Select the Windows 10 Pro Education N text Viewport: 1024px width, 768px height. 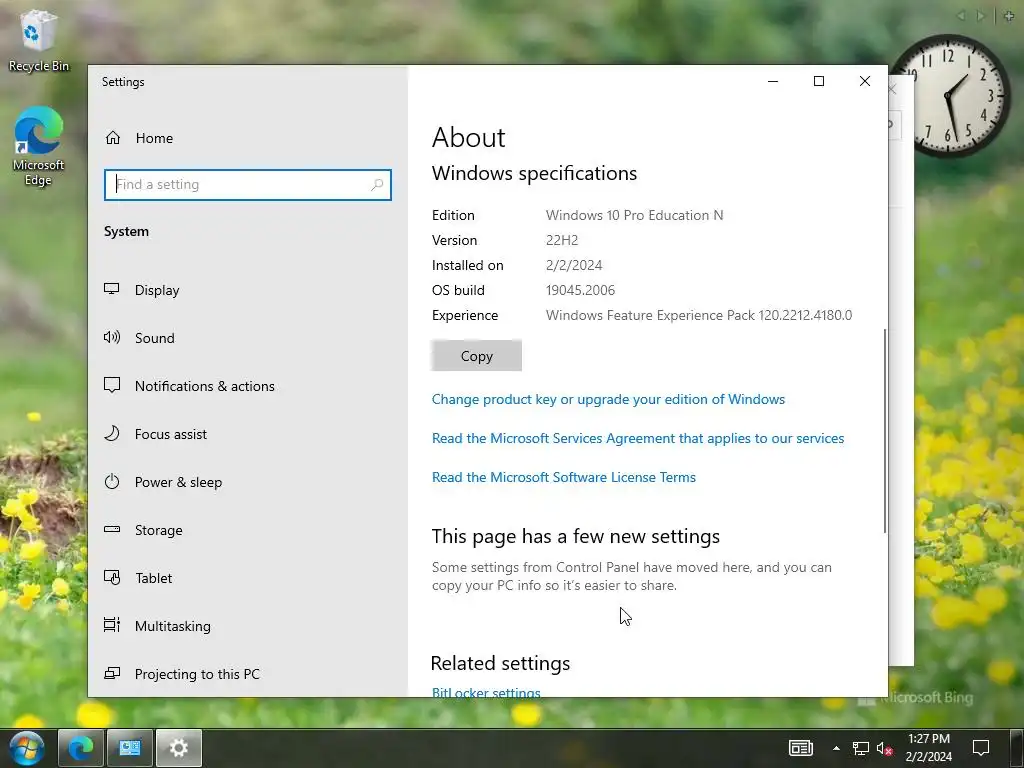[634, 215]
